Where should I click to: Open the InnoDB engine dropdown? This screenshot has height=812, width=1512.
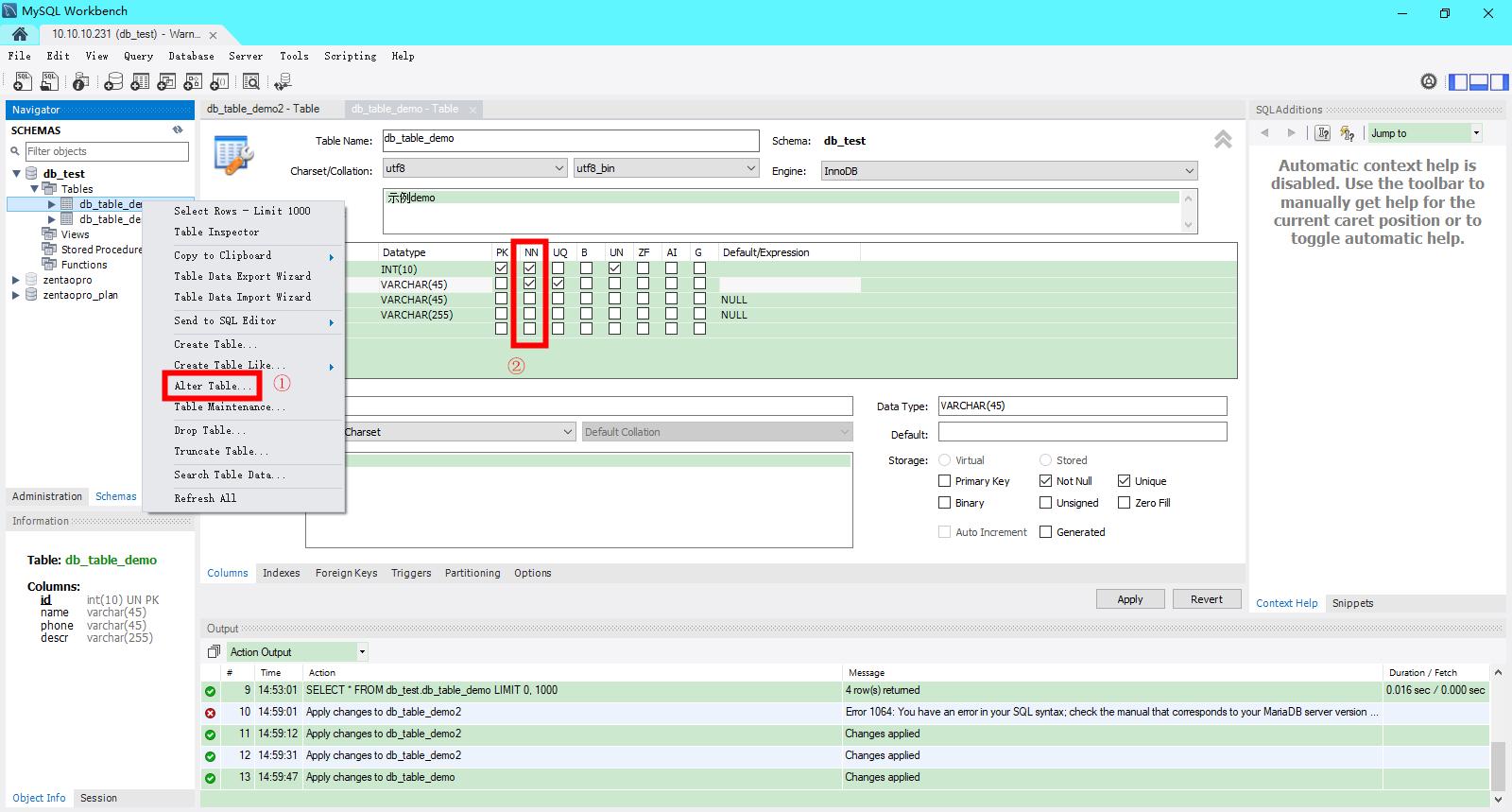point(1009,171)
